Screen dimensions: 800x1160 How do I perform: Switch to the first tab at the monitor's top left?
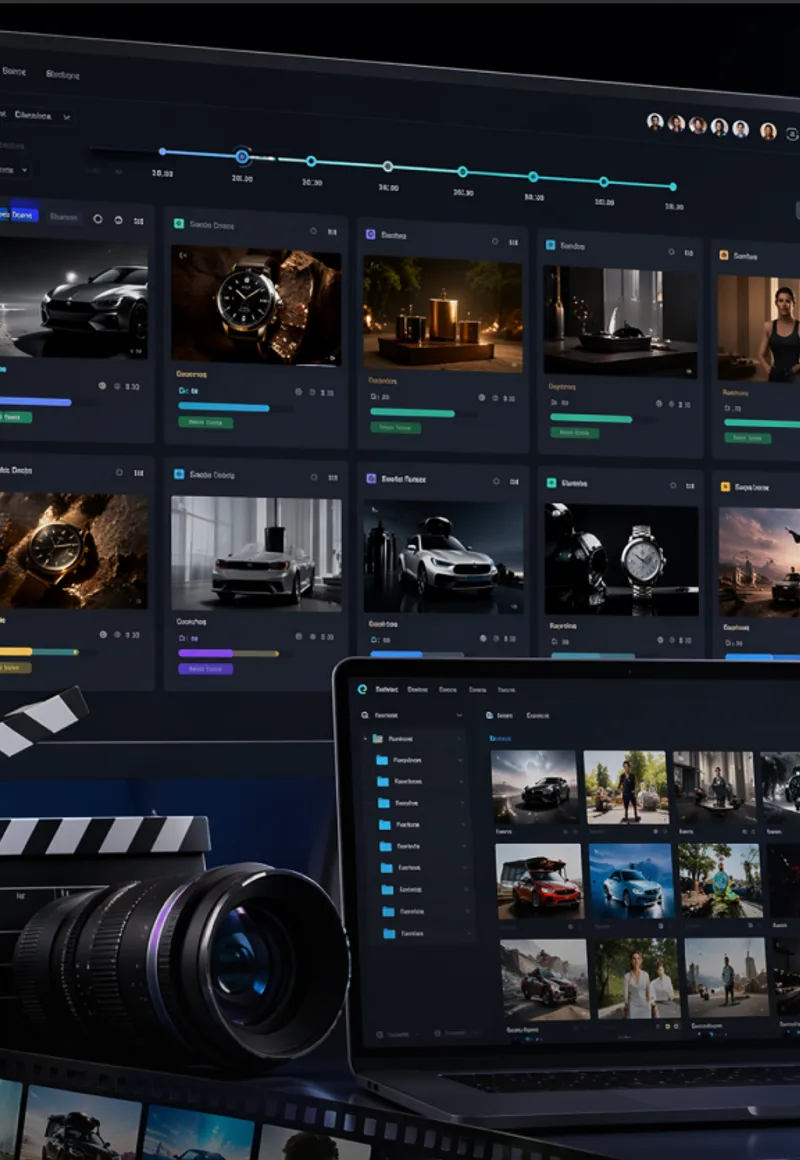[x=14, y=72]
